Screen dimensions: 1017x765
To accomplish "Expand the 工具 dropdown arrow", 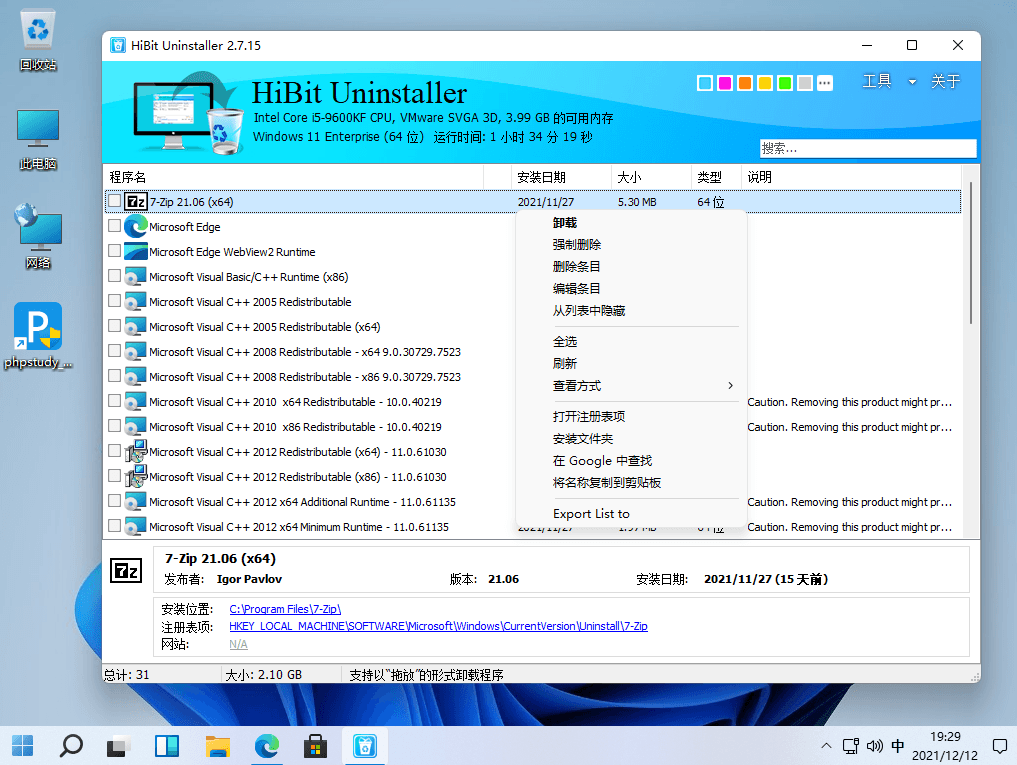I will click(x=912, y=82).
